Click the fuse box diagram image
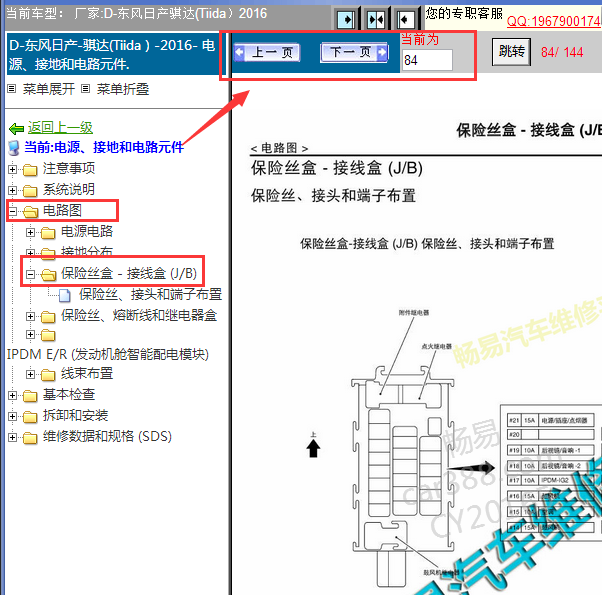This screenshot has width=602, height=595. 403,476
